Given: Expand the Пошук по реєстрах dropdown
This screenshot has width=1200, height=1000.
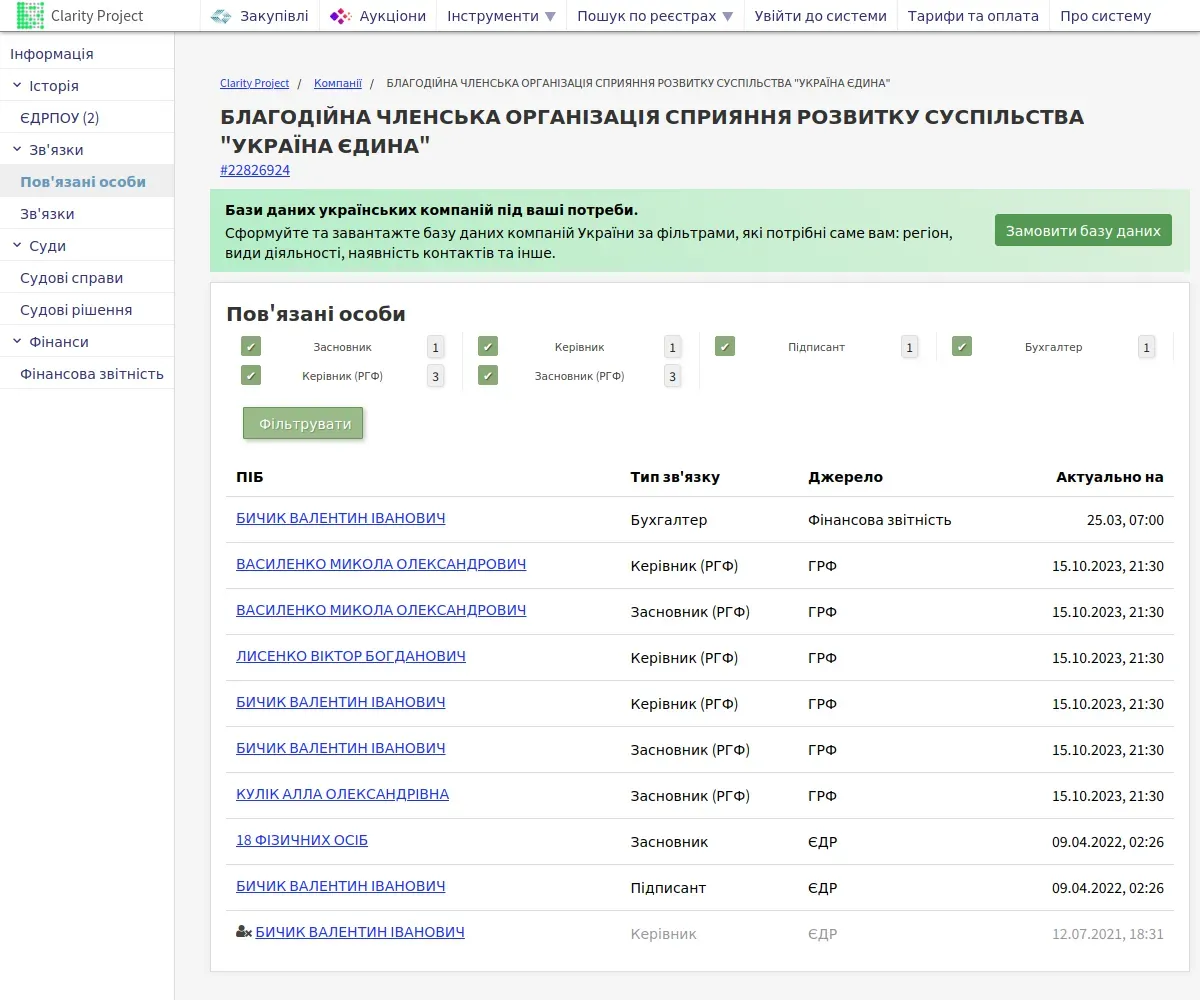Looking at the screenshot, I should pos(654,16).
